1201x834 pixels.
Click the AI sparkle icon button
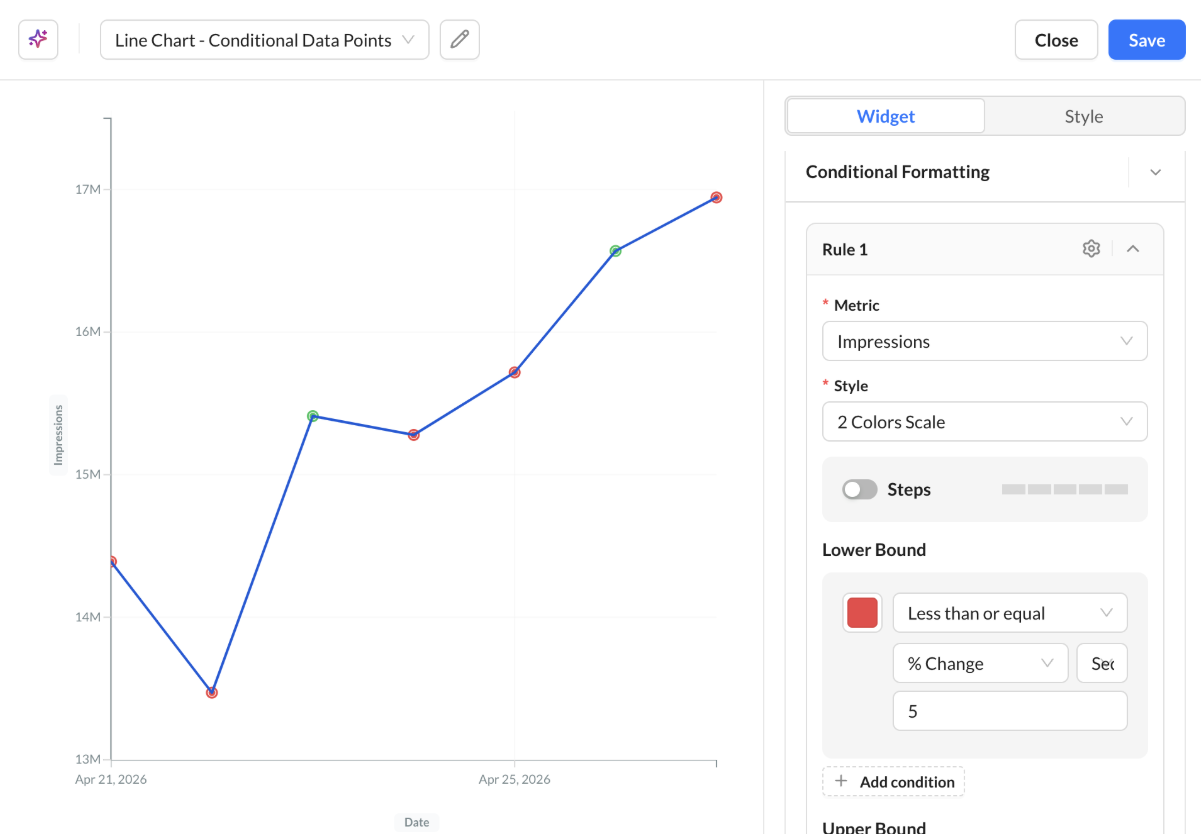pos(38,40)
